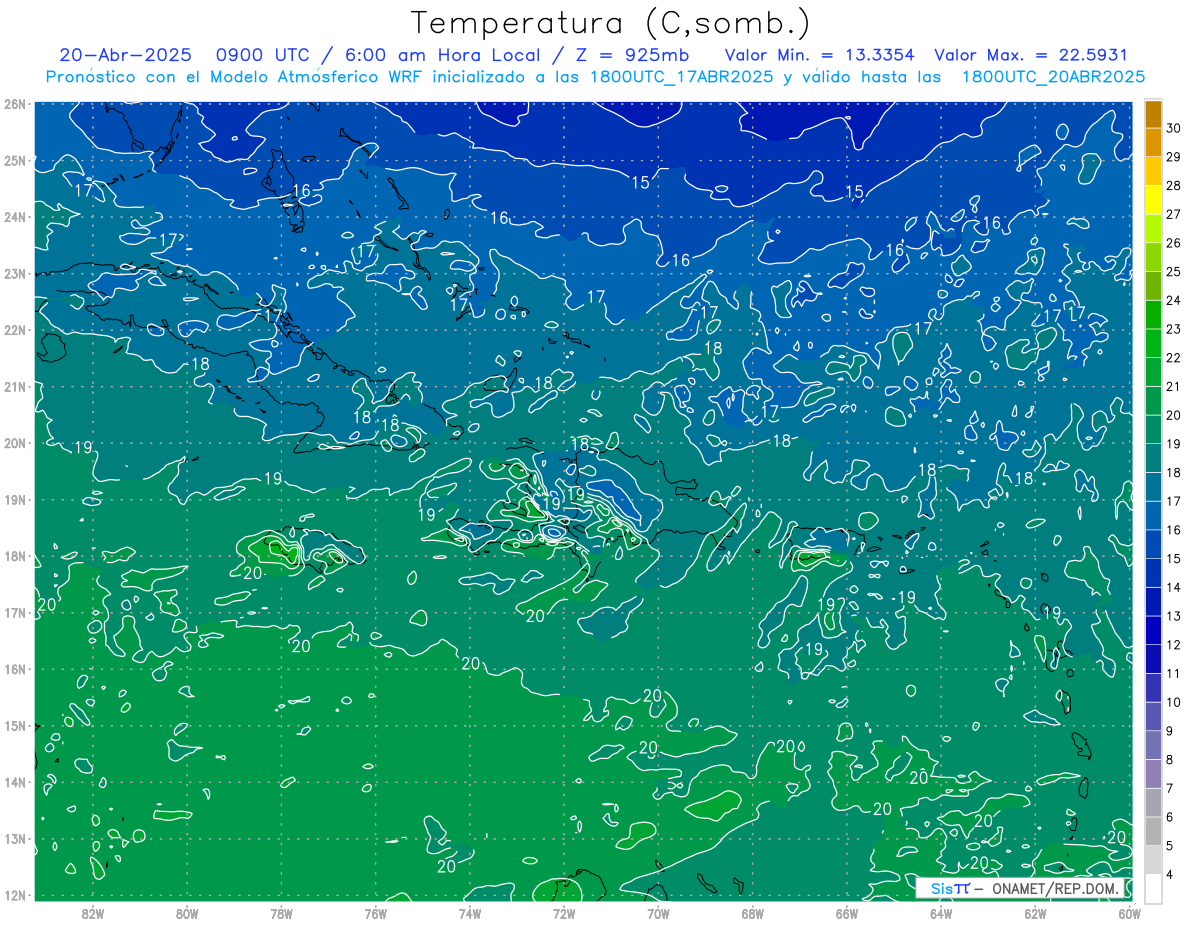Click the '29' color scale label
The image size is (1200, 927).
click(x=1175, y=157)
